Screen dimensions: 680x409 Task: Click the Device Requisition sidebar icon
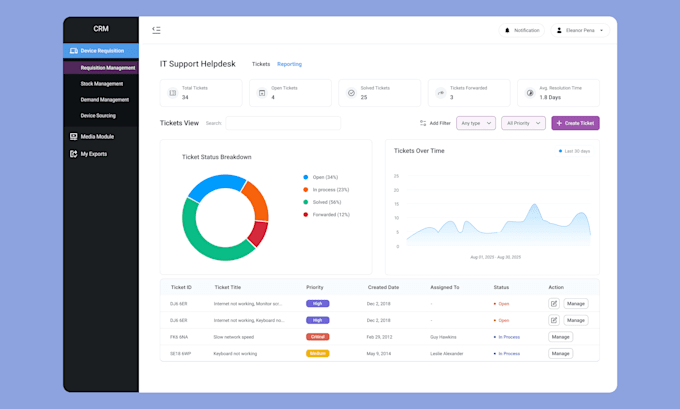pyautogui.click(x=74, y=51)
